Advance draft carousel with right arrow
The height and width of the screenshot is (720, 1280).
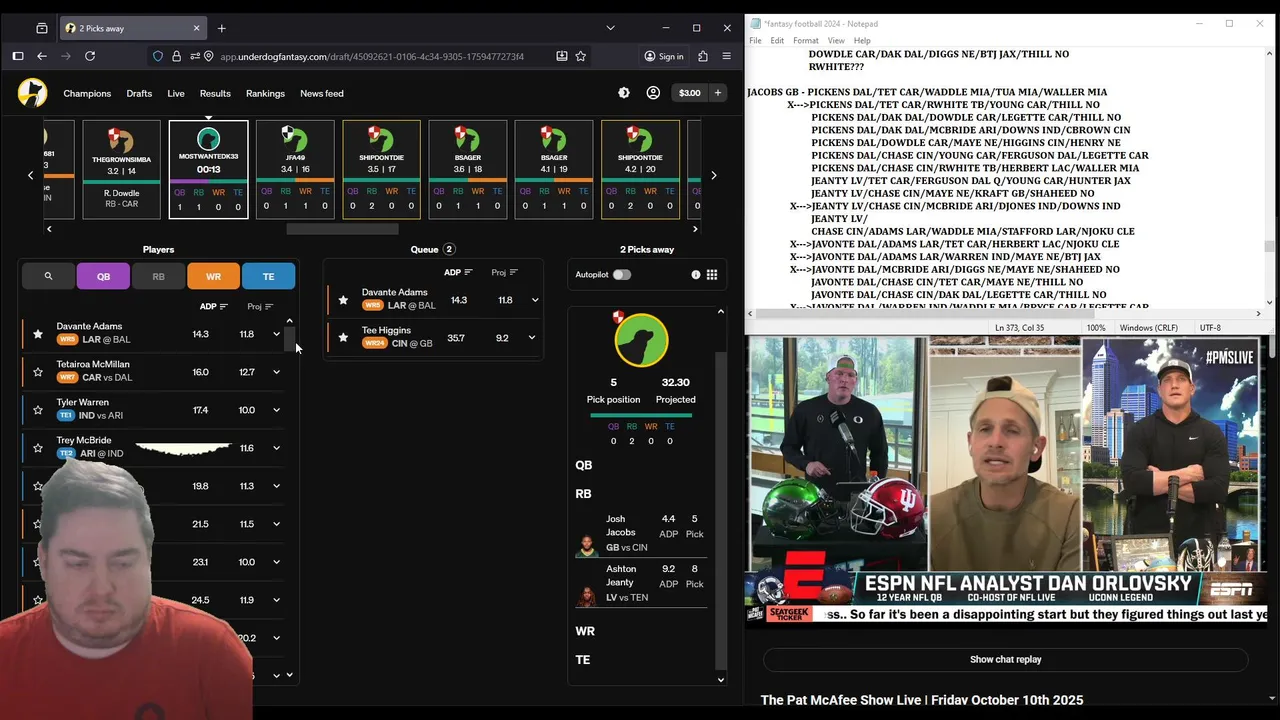[713, 175]
